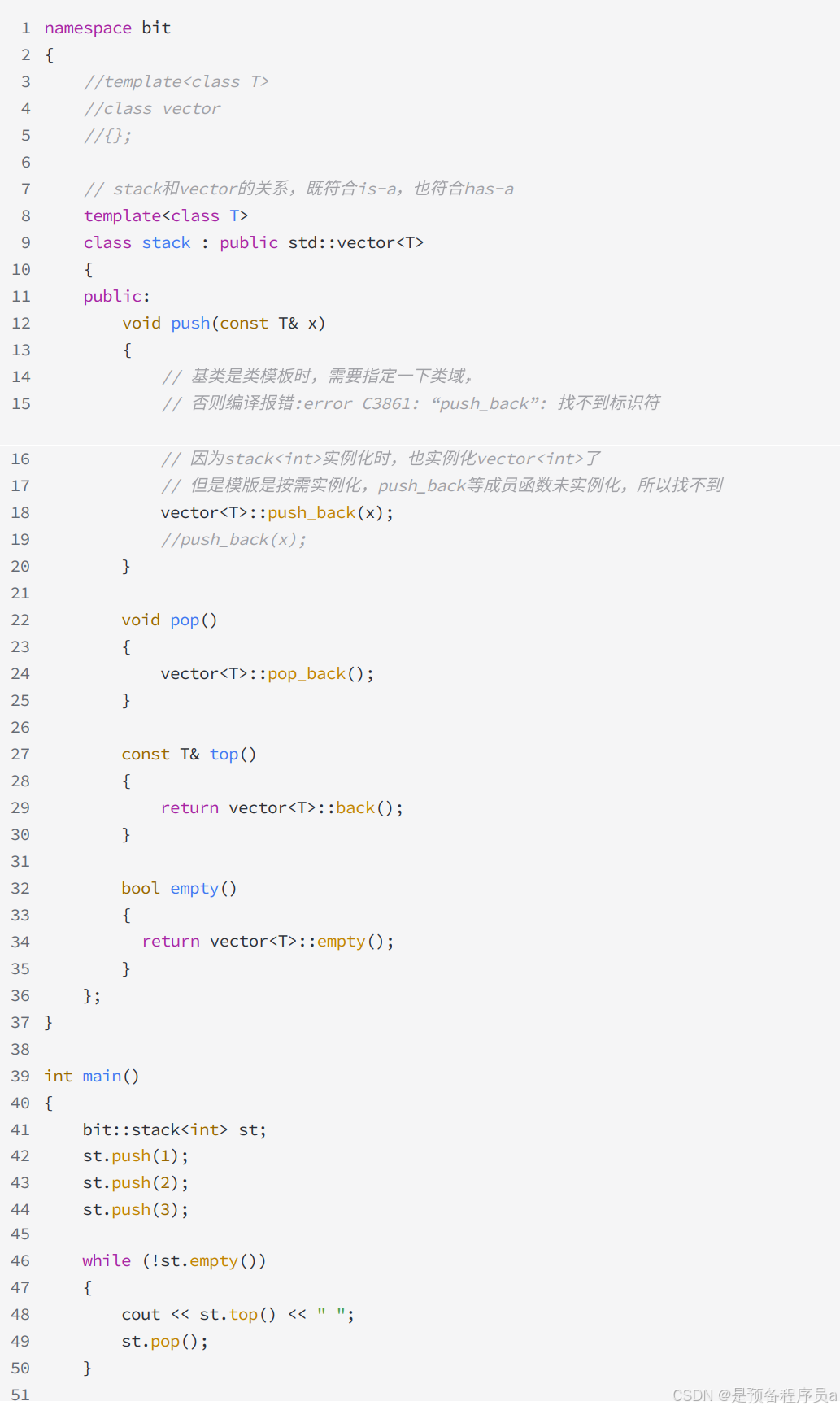Click the comment about stack和vector的关系

tap(298, 189)
